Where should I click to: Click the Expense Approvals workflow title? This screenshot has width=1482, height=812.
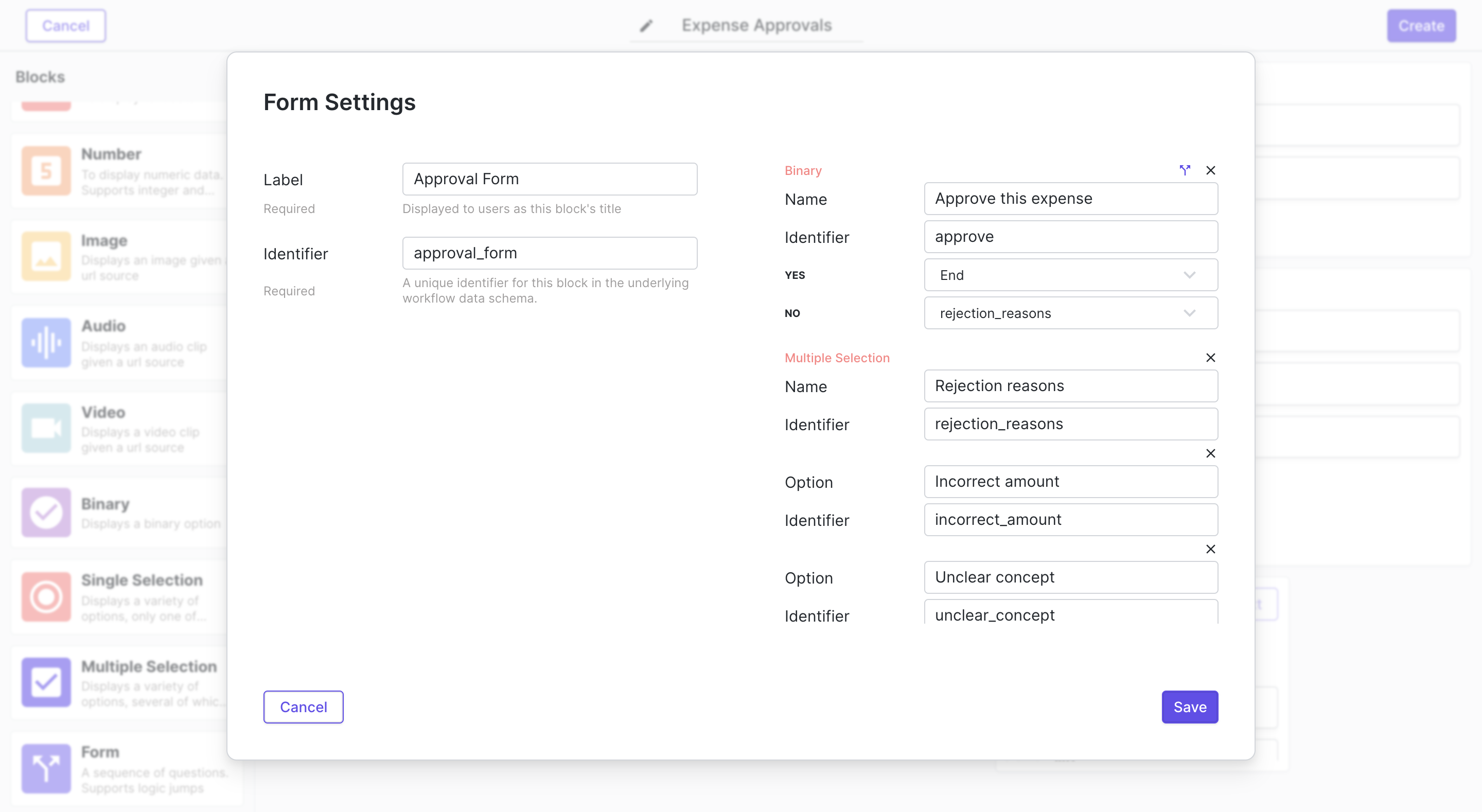tap(756, 25)
